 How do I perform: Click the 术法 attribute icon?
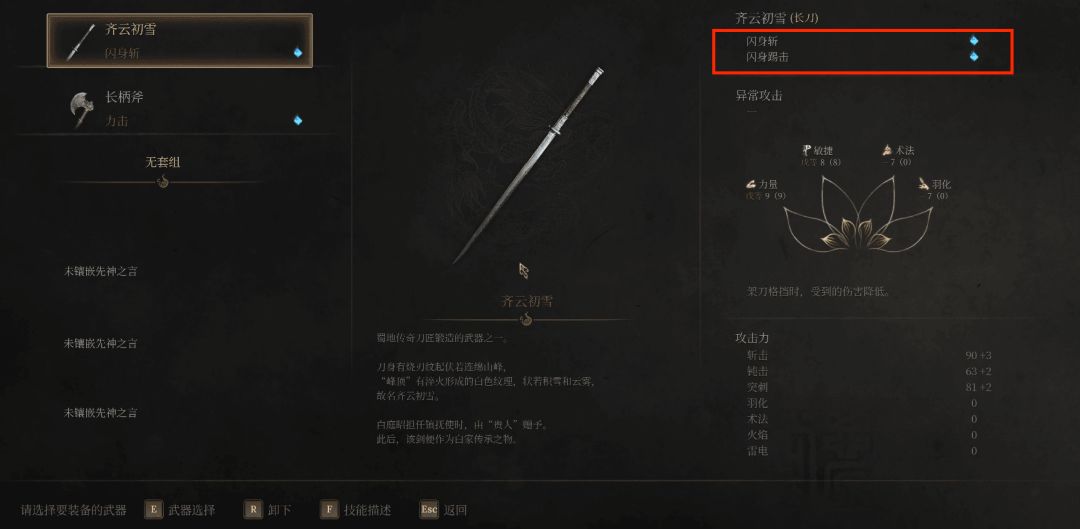pyautogui.click(x=887, y=150)
